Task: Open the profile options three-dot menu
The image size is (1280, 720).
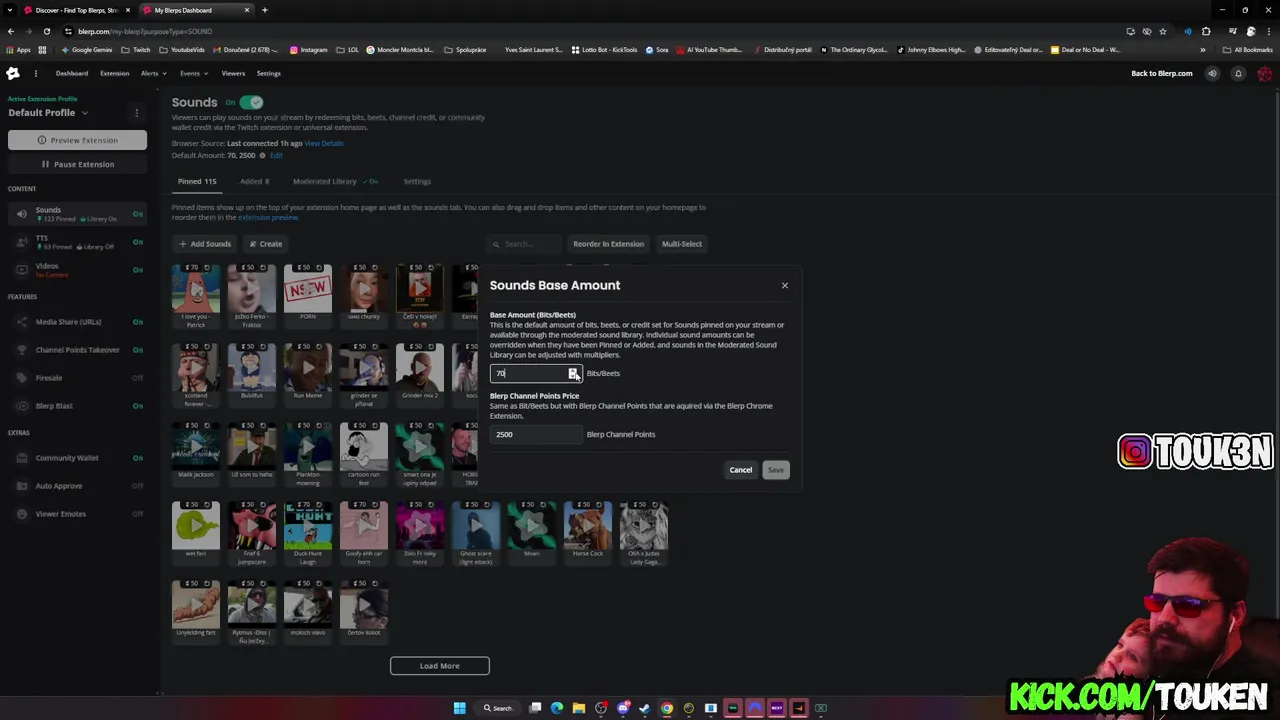Action: click(x=137, y=112)
